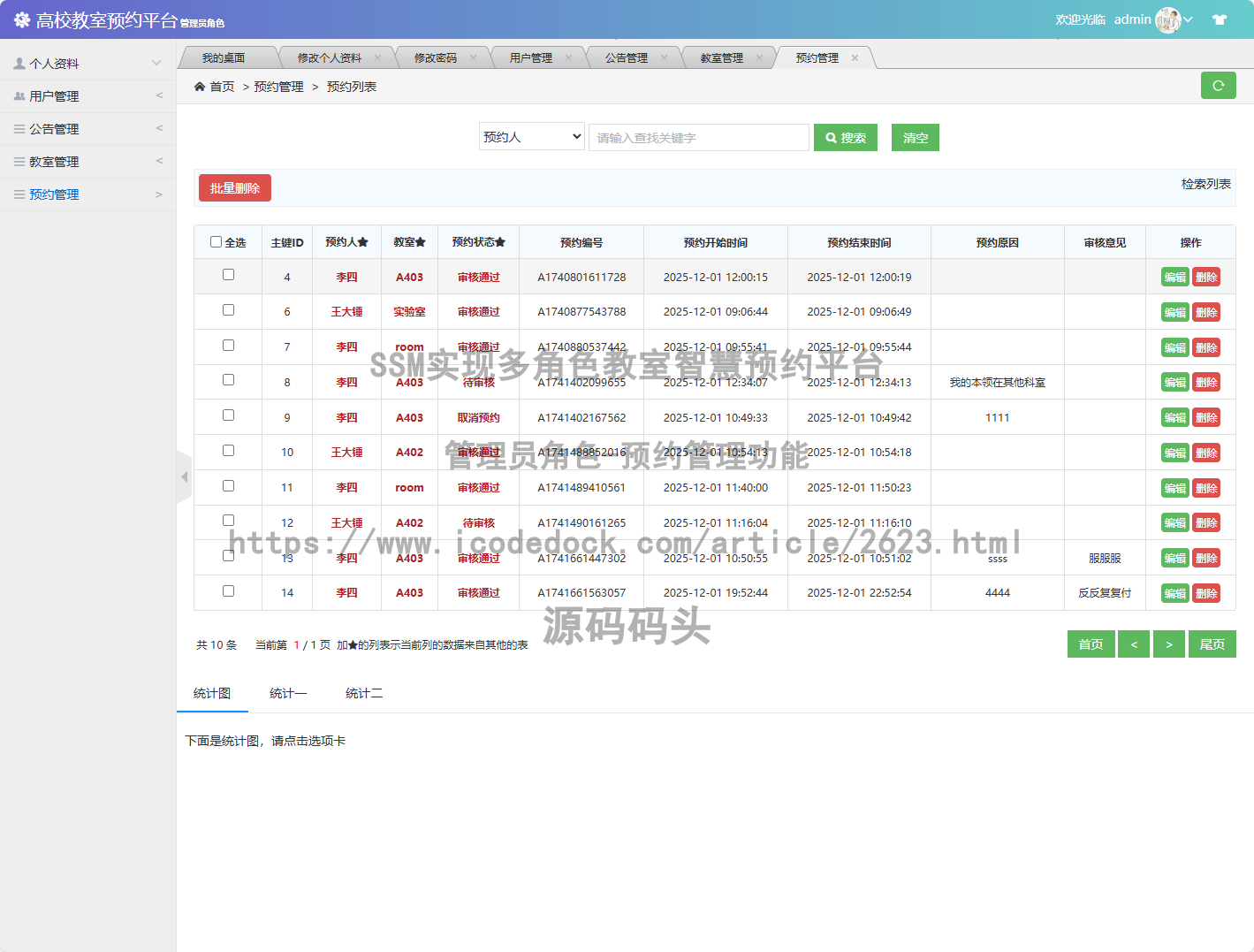The height and width of the screenshot is (952, 1254).
Task: Open the skin theme shirt icon
Action: 1220,19
